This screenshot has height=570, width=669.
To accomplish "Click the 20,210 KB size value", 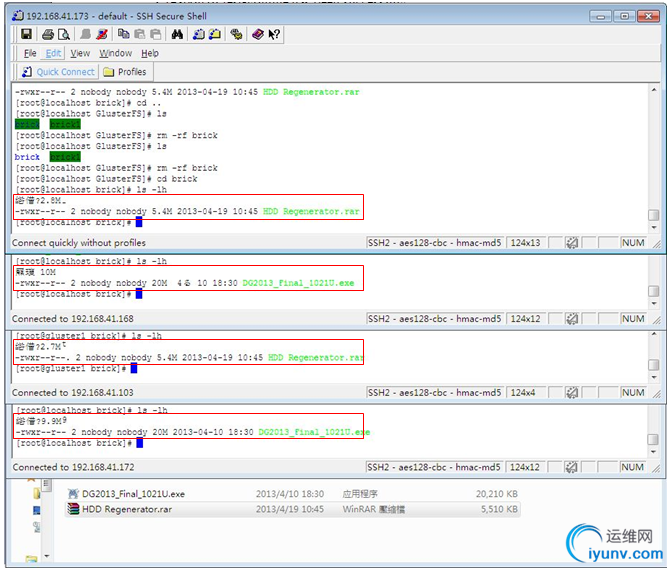I will (x=497, y=494).
